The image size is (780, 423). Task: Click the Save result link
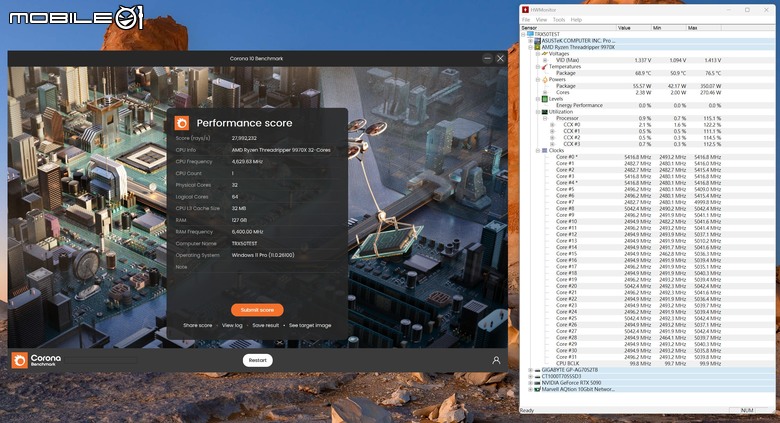pos(266,325)
